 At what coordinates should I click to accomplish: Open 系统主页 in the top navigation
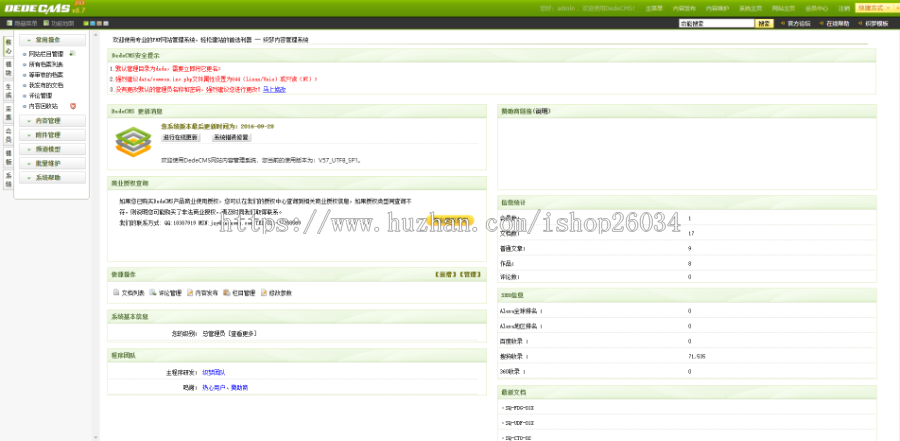750,9
